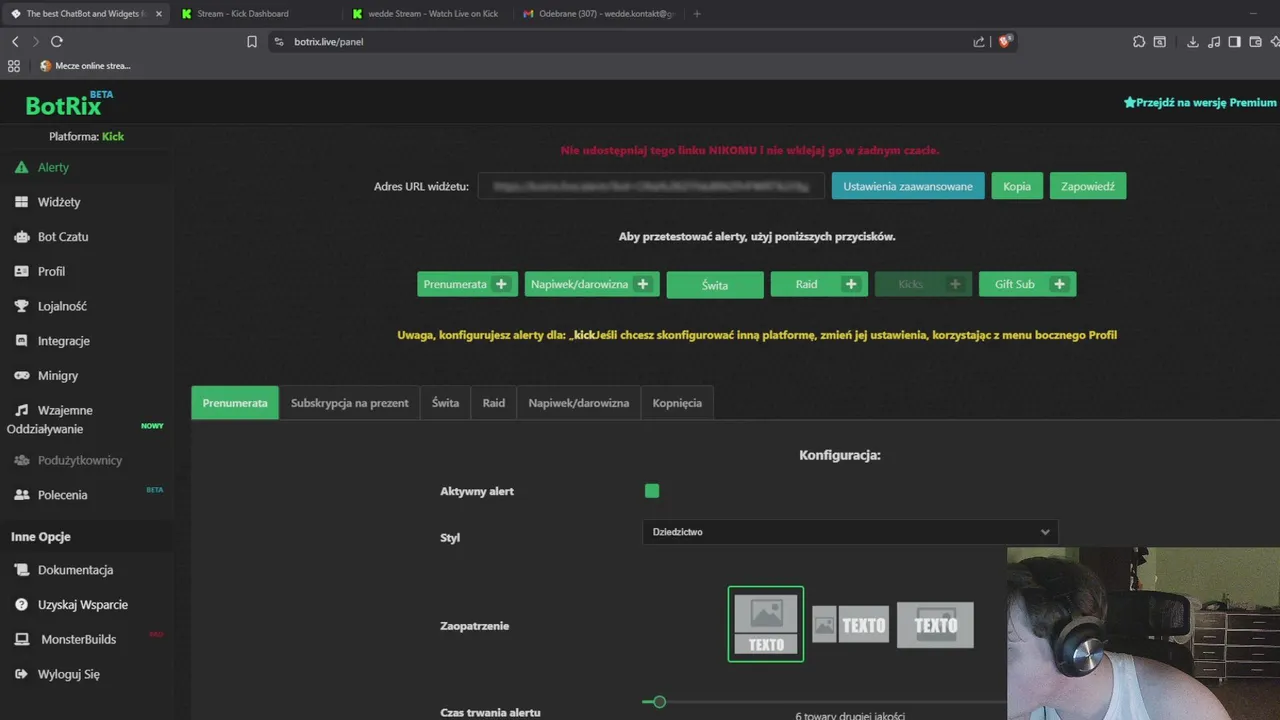Open Integracje in the sidebar
This screenshot has height=720, width=1280.
pos(63,341)
